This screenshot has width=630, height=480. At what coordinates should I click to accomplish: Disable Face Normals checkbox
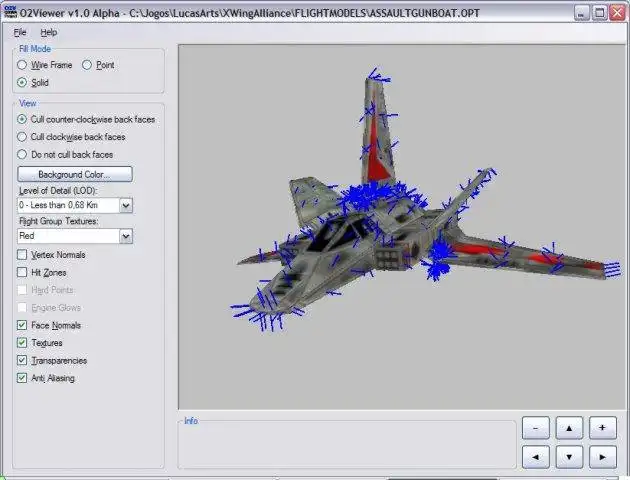tap(22, 325)
